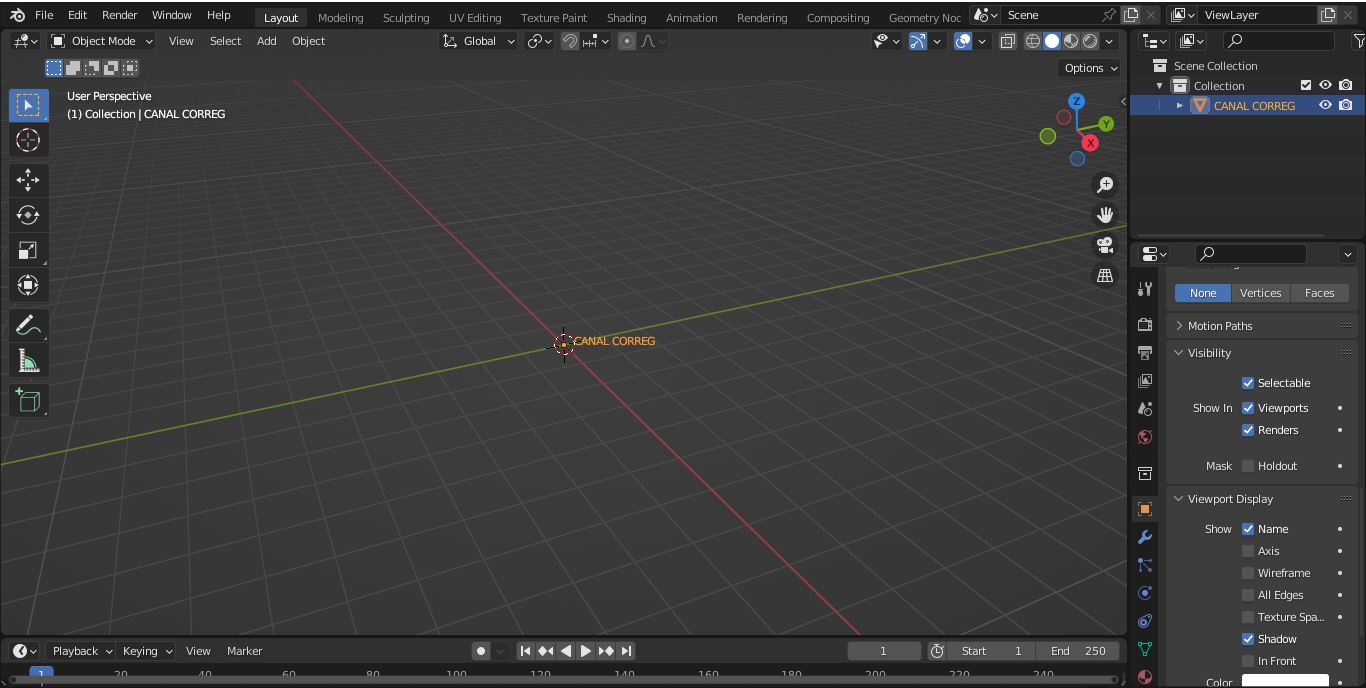Select the Move tool in toolbar
Image resolution: width=1366 pixels, height=688 pixels.
click(x=28, y=180)
